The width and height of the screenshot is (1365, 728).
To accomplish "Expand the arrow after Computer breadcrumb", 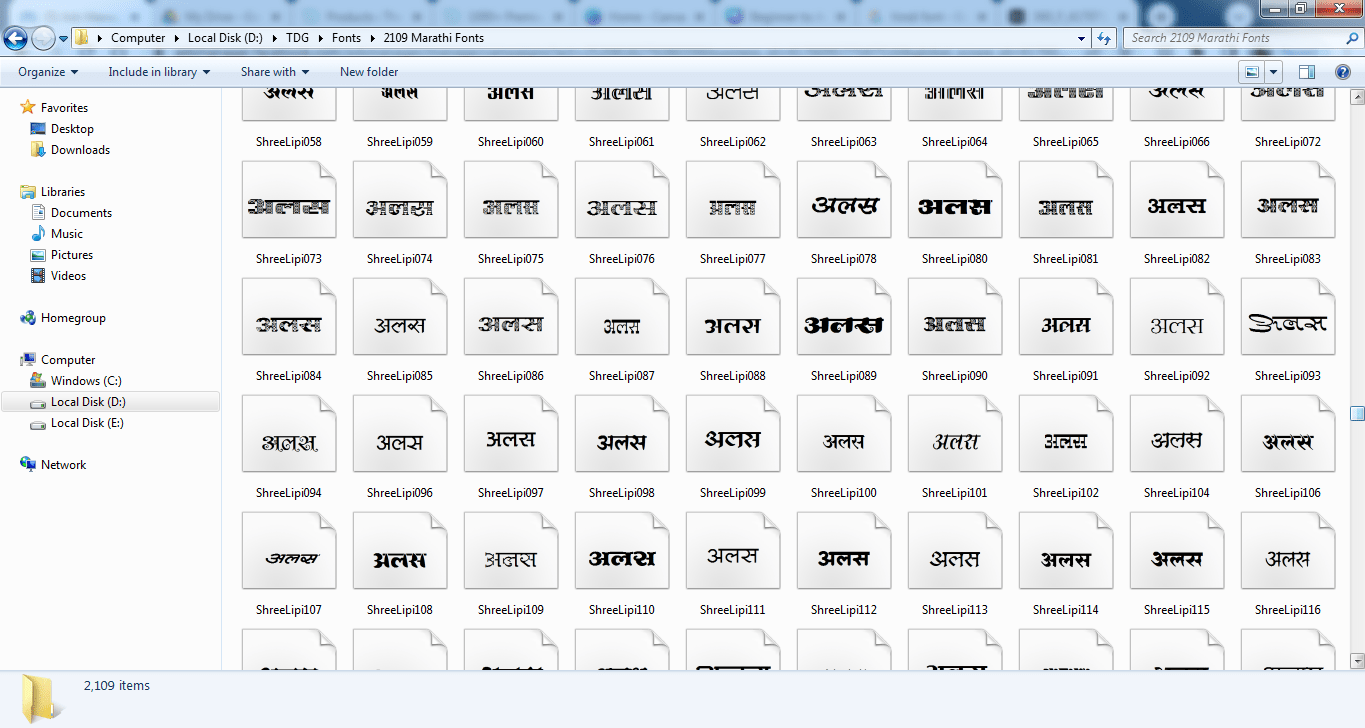I will [178, 38].
